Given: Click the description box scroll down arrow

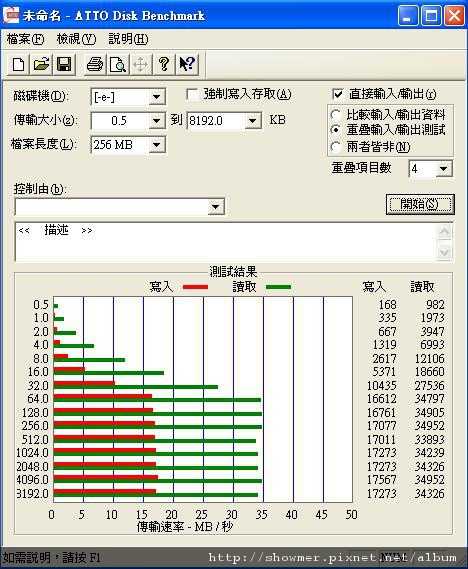Looking at the screenshot, I should [x=445, y=252].
